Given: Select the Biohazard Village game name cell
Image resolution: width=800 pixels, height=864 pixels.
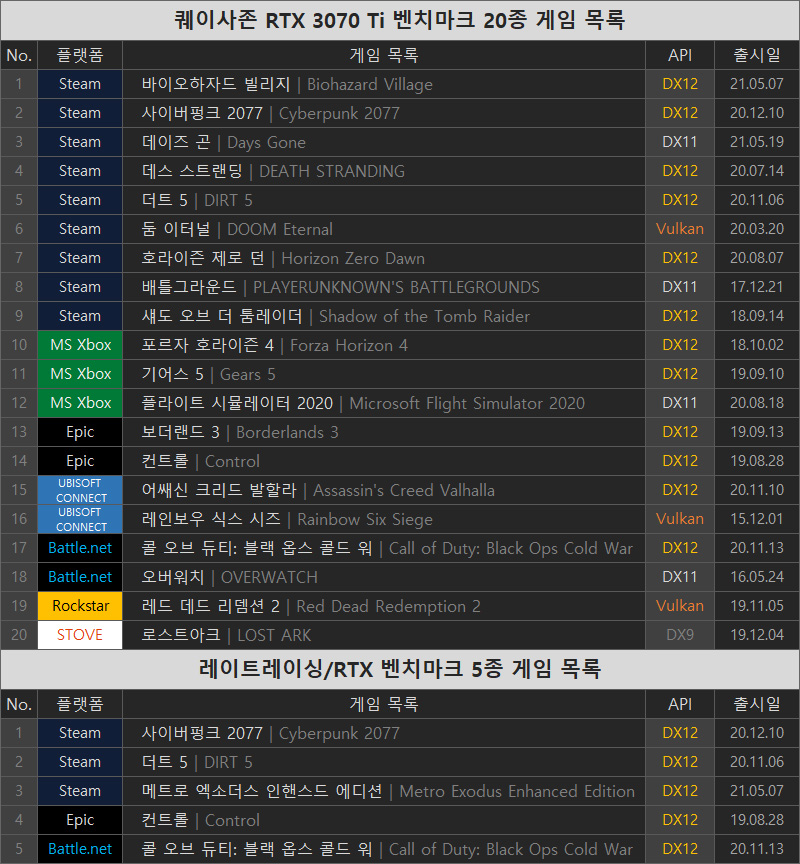Looking at the screenshot, I should pyautogui.click(x=383, y=84).
